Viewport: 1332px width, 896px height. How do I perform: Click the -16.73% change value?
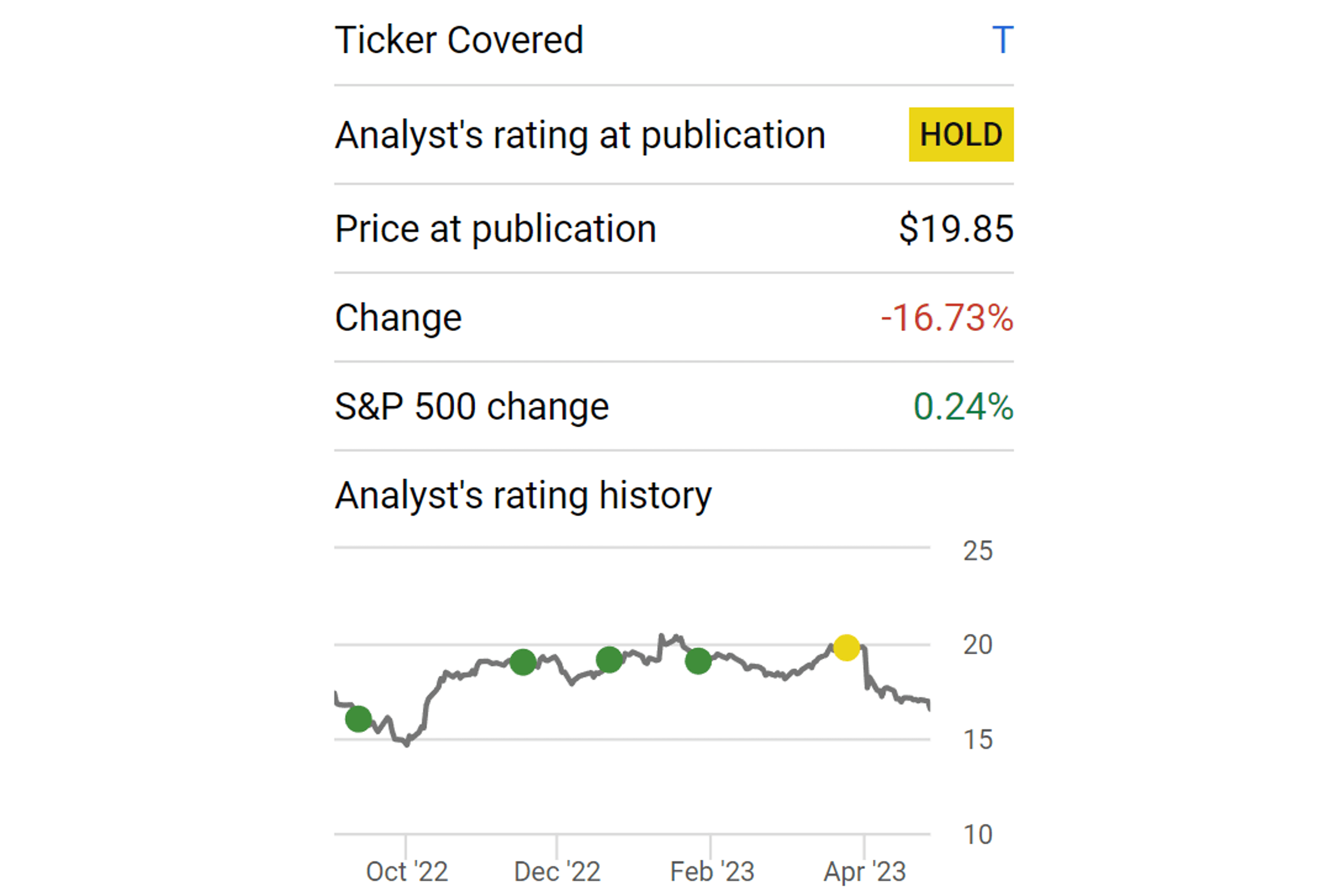coord(947,318)
